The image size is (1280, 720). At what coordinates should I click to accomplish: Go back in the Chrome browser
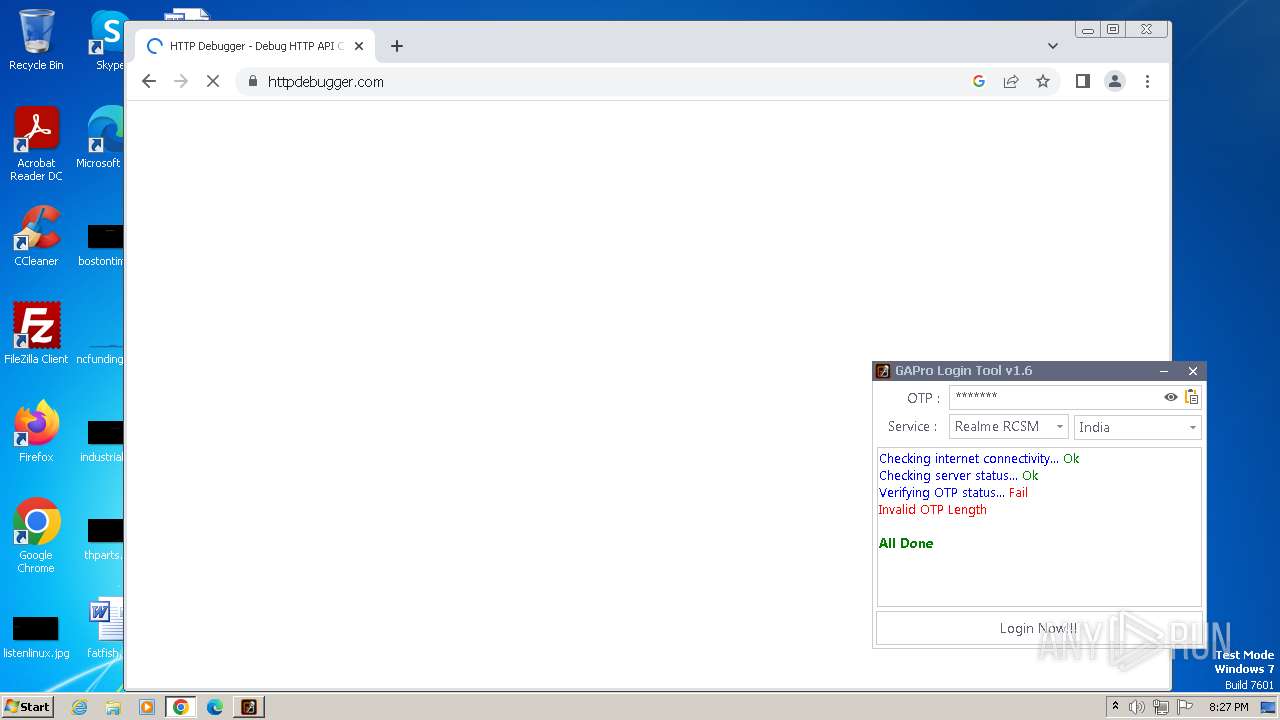point(149,82)
